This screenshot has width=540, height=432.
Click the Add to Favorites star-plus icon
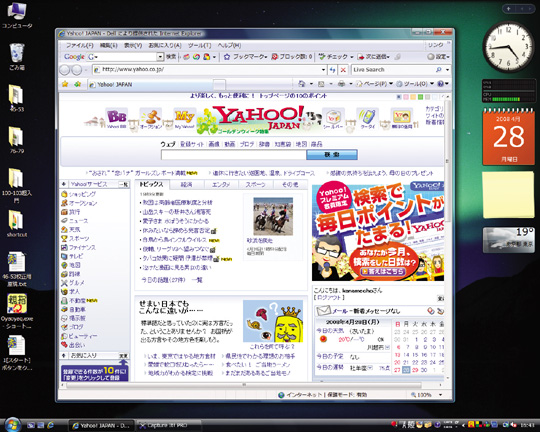[77, 84]
